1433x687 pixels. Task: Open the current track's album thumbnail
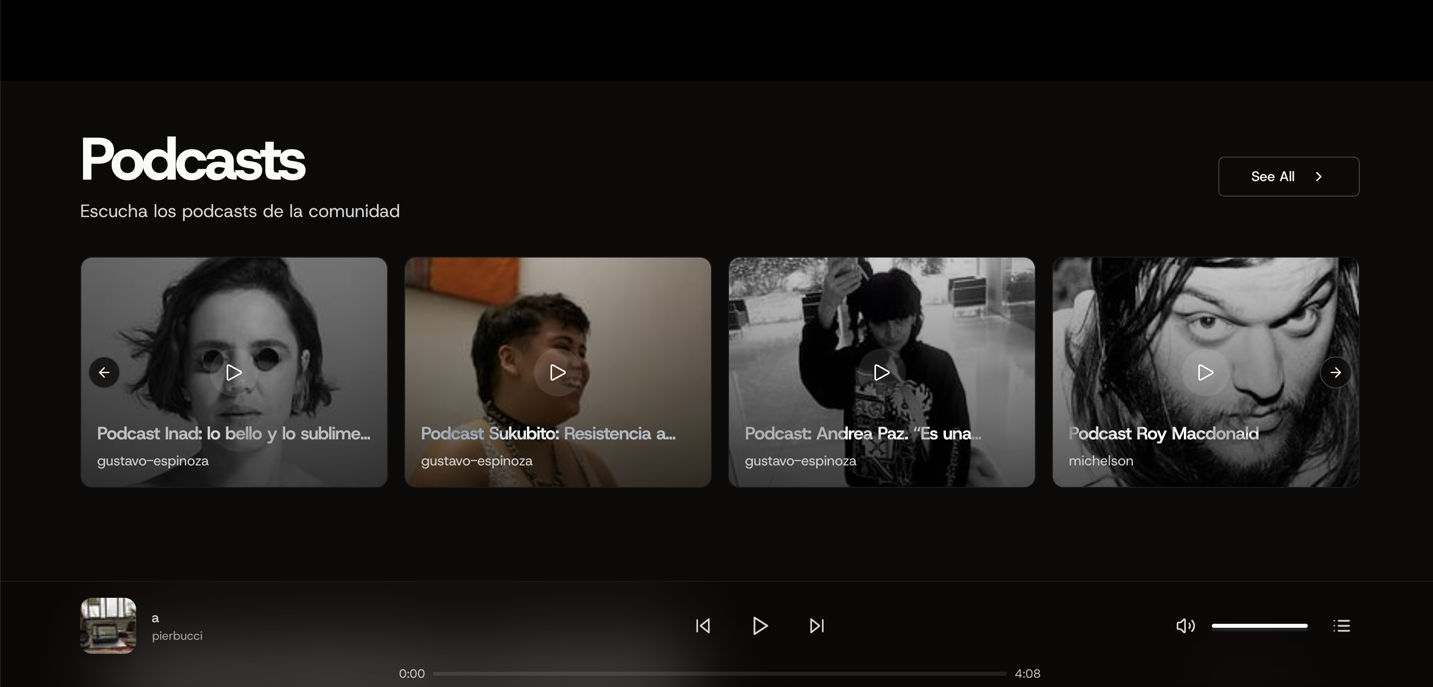[107, 624]
